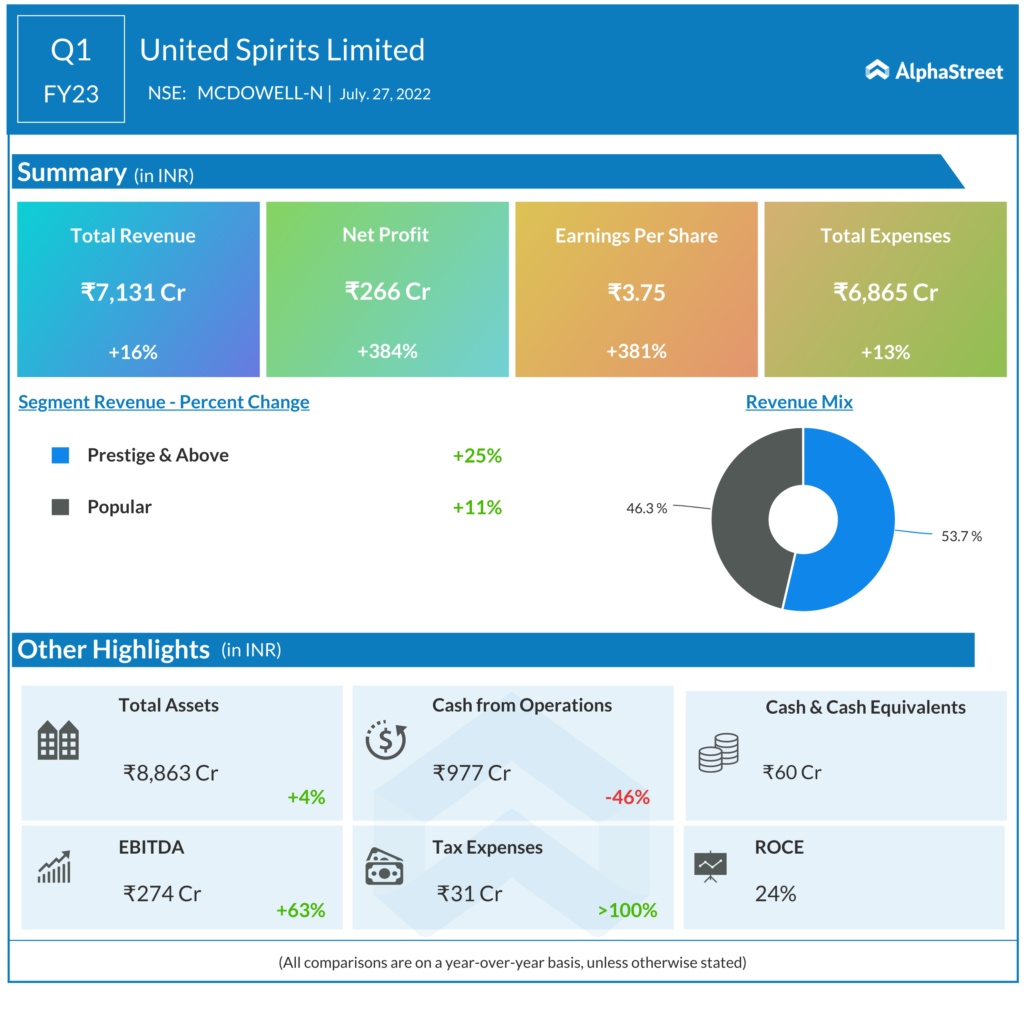Click the Cash from Operations dollar icon

click(x=385, y=740)
